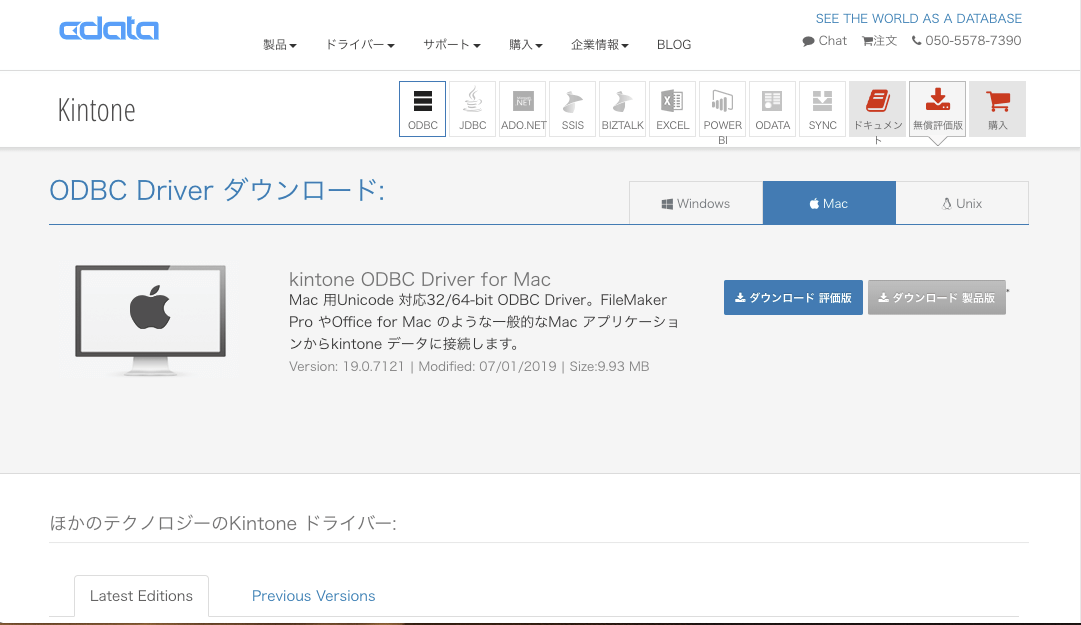Click the SEE THE WORLD AS A DATABASE tagline
Image resolution: width=1081 pixels, height=625 pixels.
(918, 19)
